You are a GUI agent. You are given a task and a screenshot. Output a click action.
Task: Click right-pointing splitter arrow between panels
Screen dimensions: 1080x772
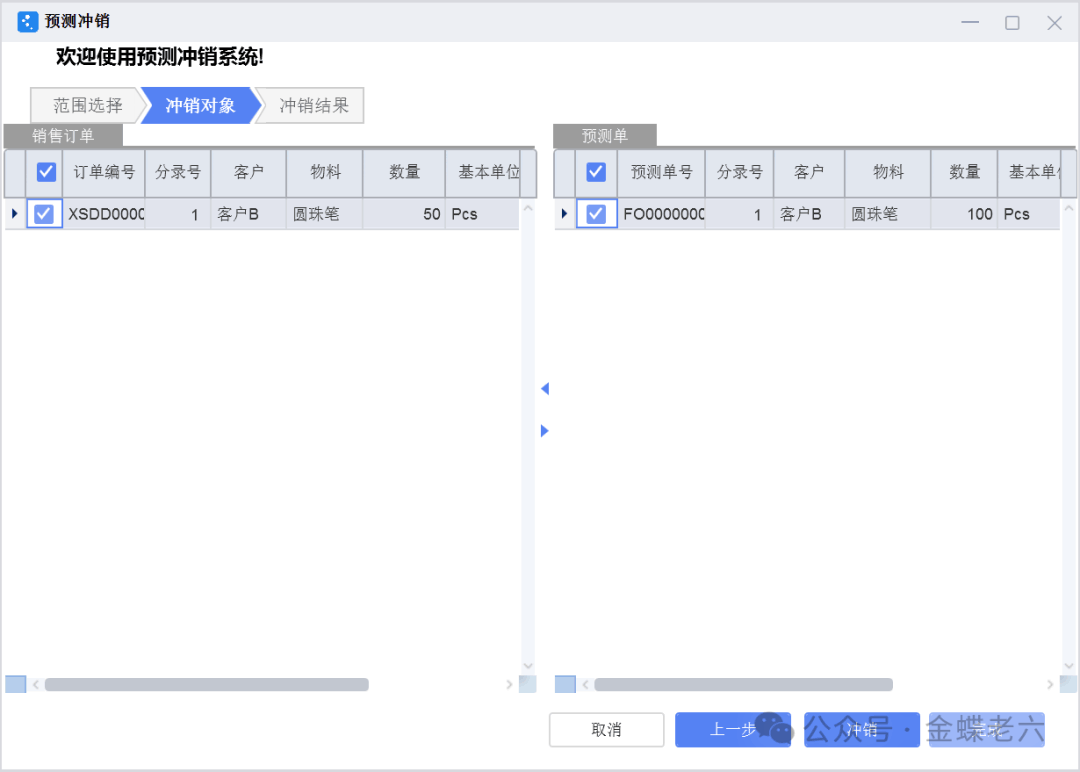[x=545, y=431]
